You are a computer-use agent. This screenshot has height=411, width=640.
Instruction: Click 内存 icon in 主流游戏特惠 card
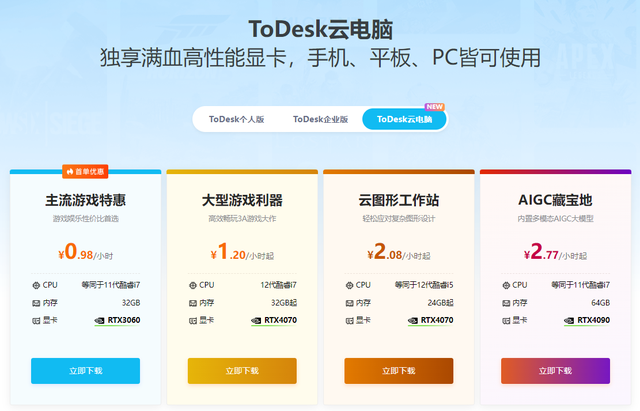pyautogui.click(x=36, y=303)
